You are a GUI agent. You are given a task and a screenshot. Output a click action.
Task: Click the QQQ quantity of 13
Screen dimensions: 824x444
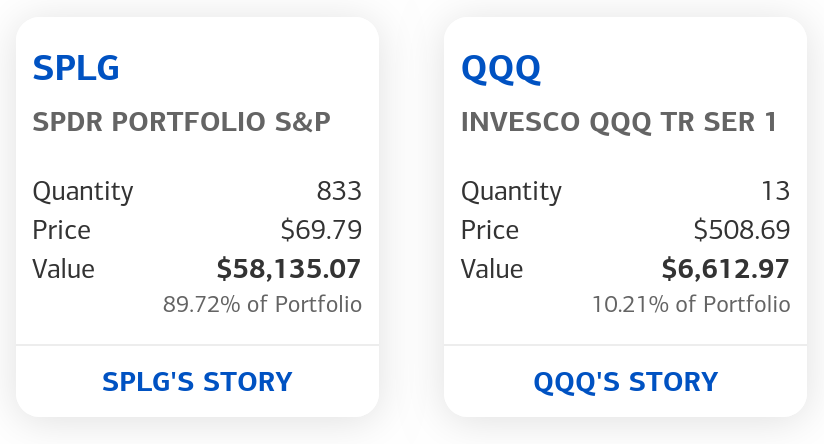[x=775, y=191]
